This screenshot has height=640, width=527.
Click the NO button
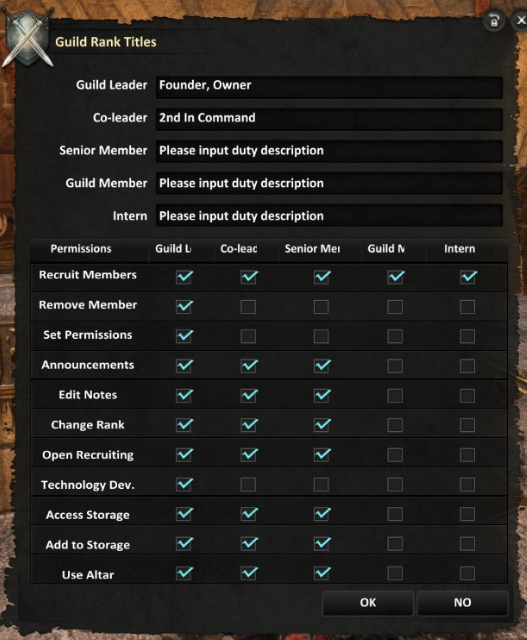(x=463, y=602)
